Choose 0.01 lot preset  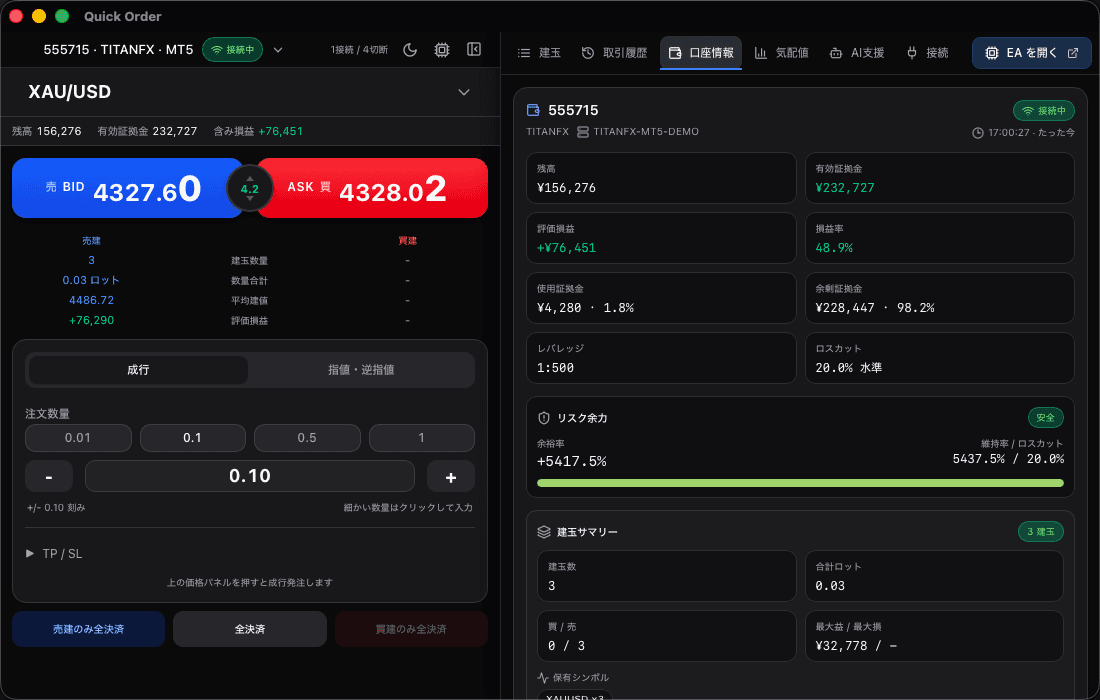[x=78, y=438]
